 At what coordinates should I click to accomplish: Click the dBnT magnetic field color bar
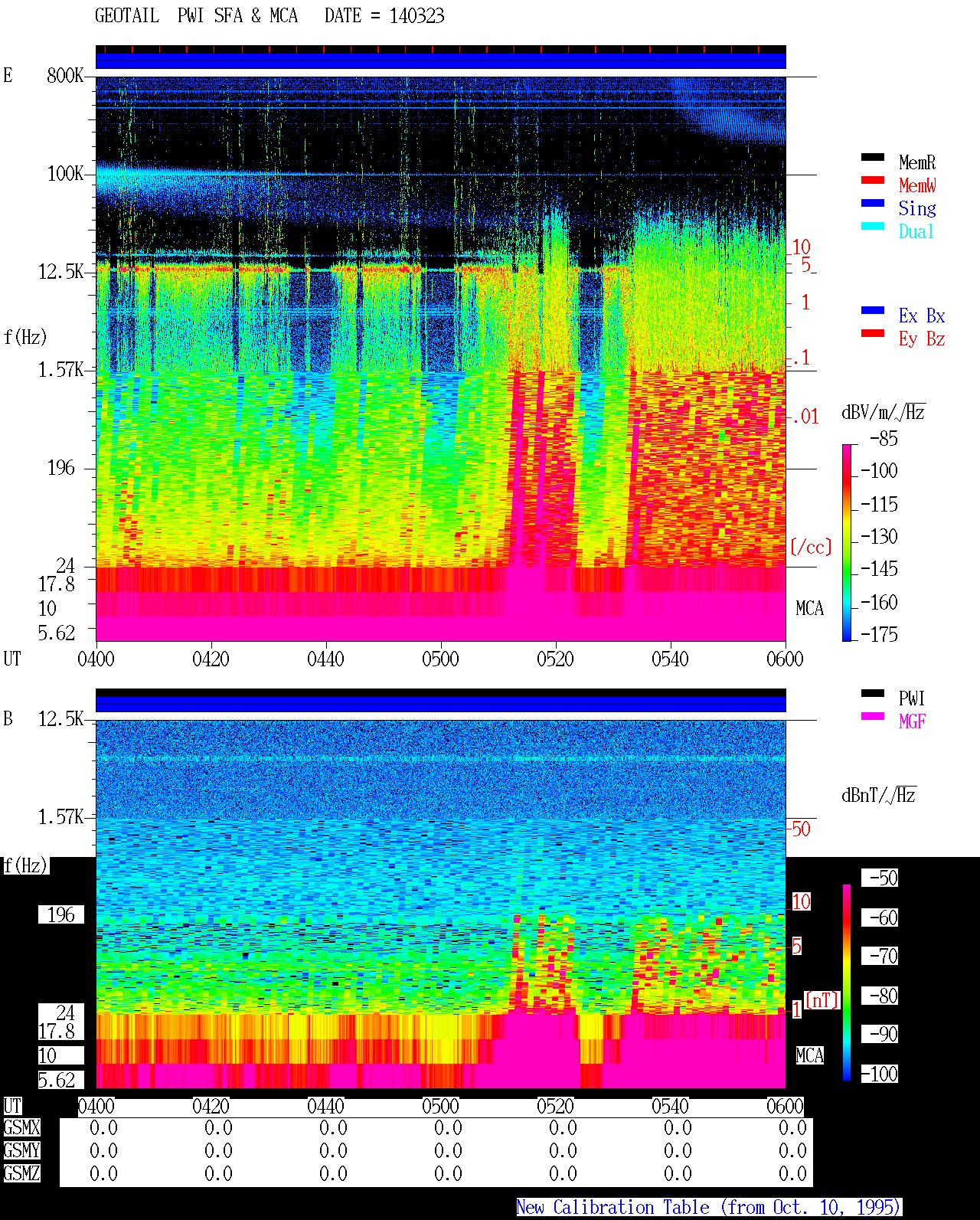click(x=847, y=983)
